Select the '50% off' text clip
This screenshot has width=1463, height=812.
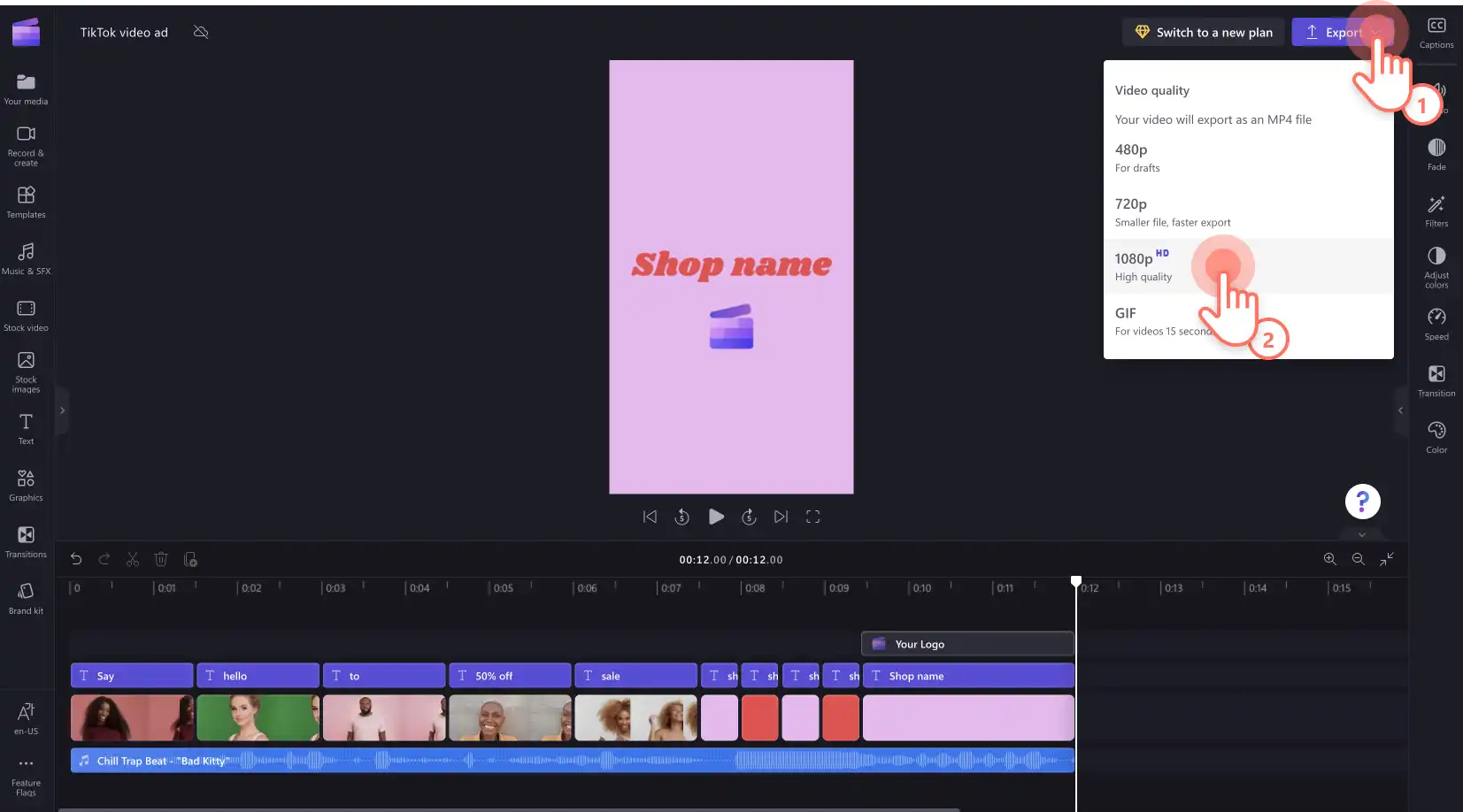[510, 676]
